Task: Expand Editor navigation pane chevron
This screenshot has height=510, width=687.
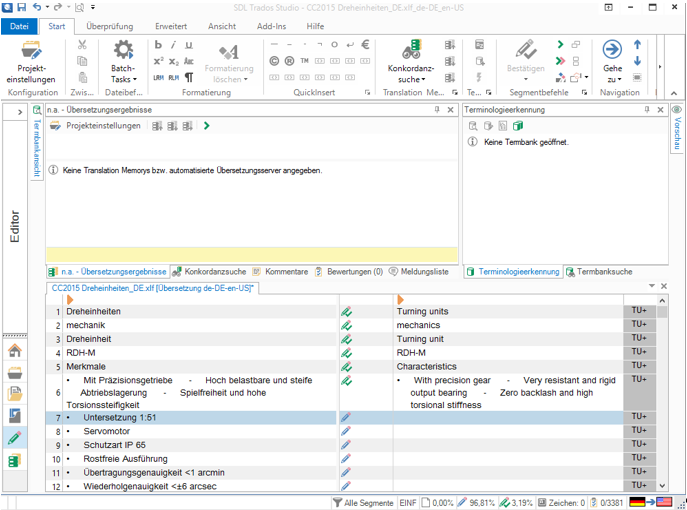Action: click(20, 112)
